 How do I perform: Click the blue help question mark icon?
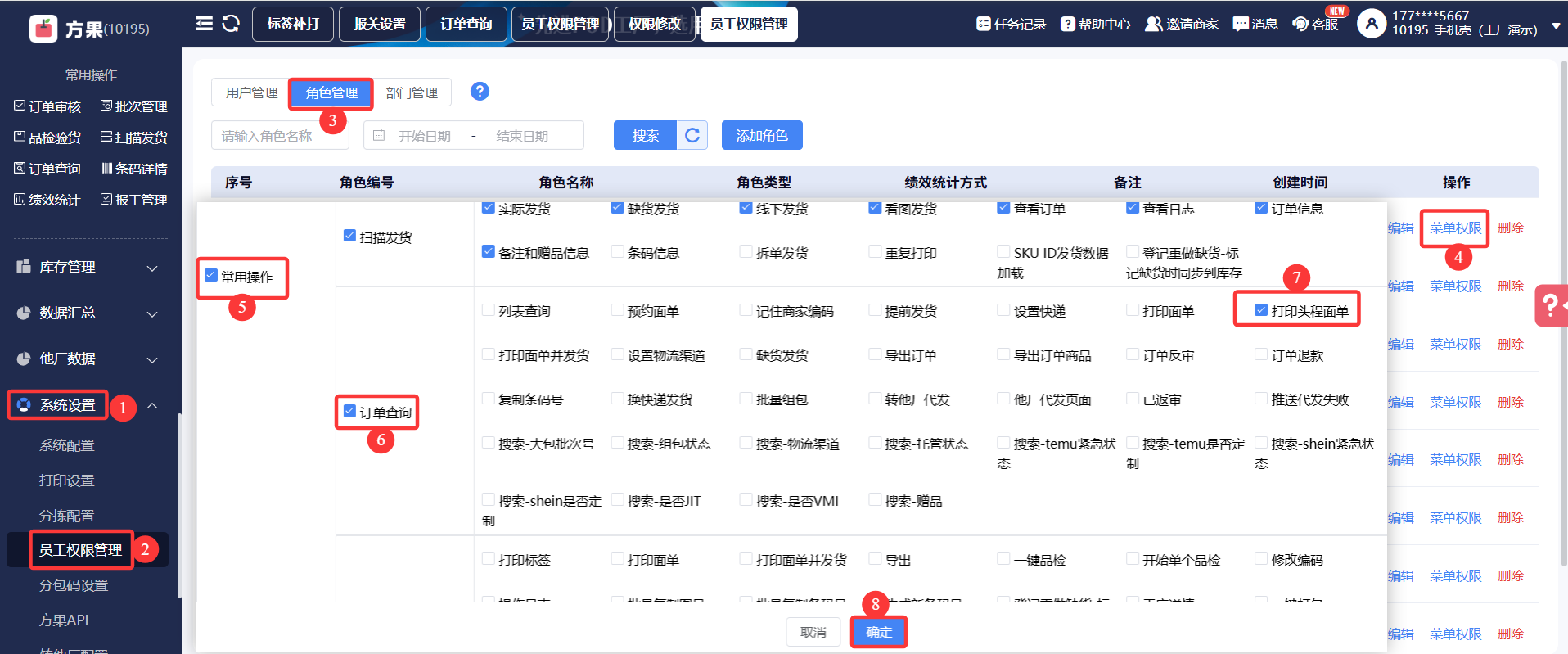[x=480, y=92]
